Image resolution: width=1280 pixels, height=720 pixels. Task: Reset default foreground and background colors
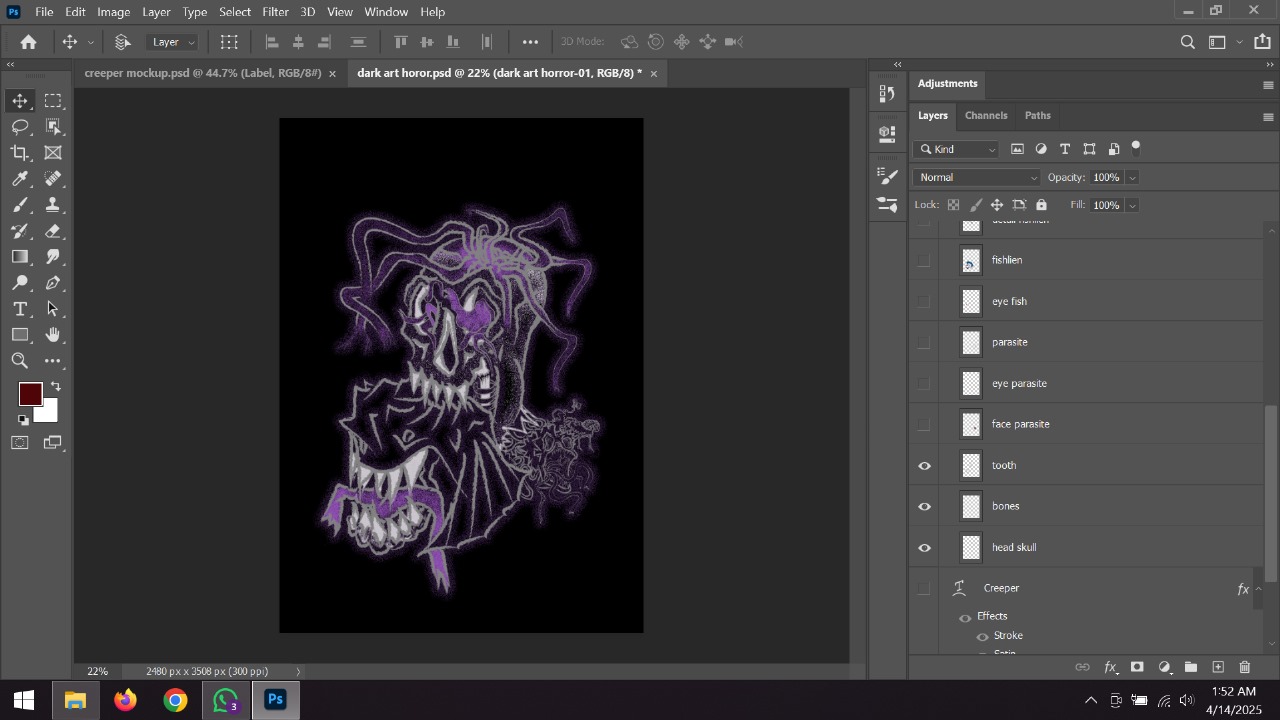(x=23, y=420)
